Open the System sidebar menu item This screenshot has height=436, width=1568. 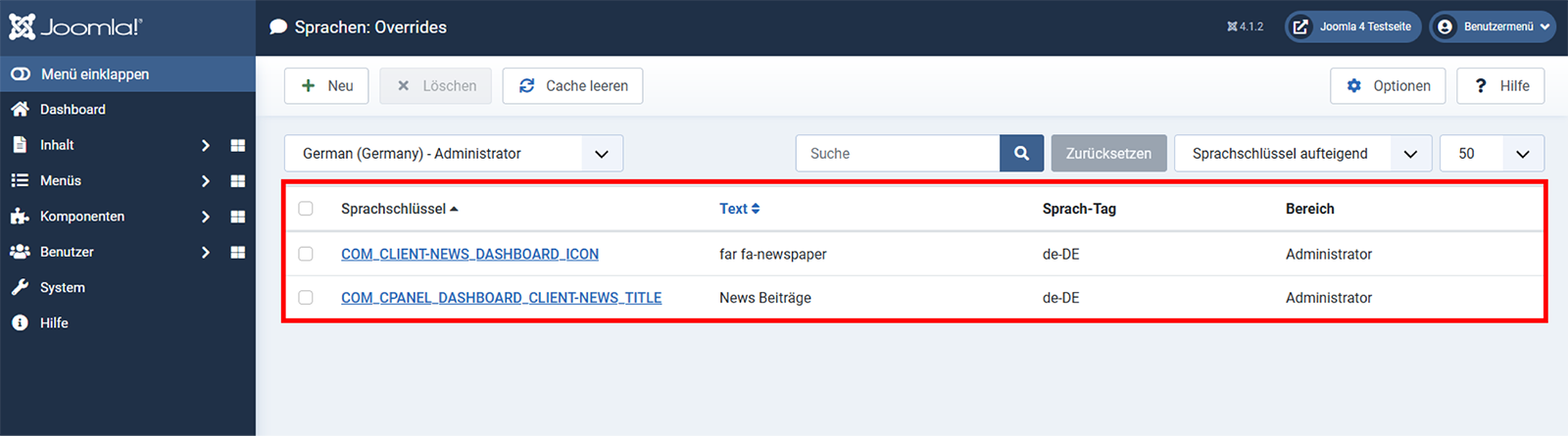coord(63,287)
